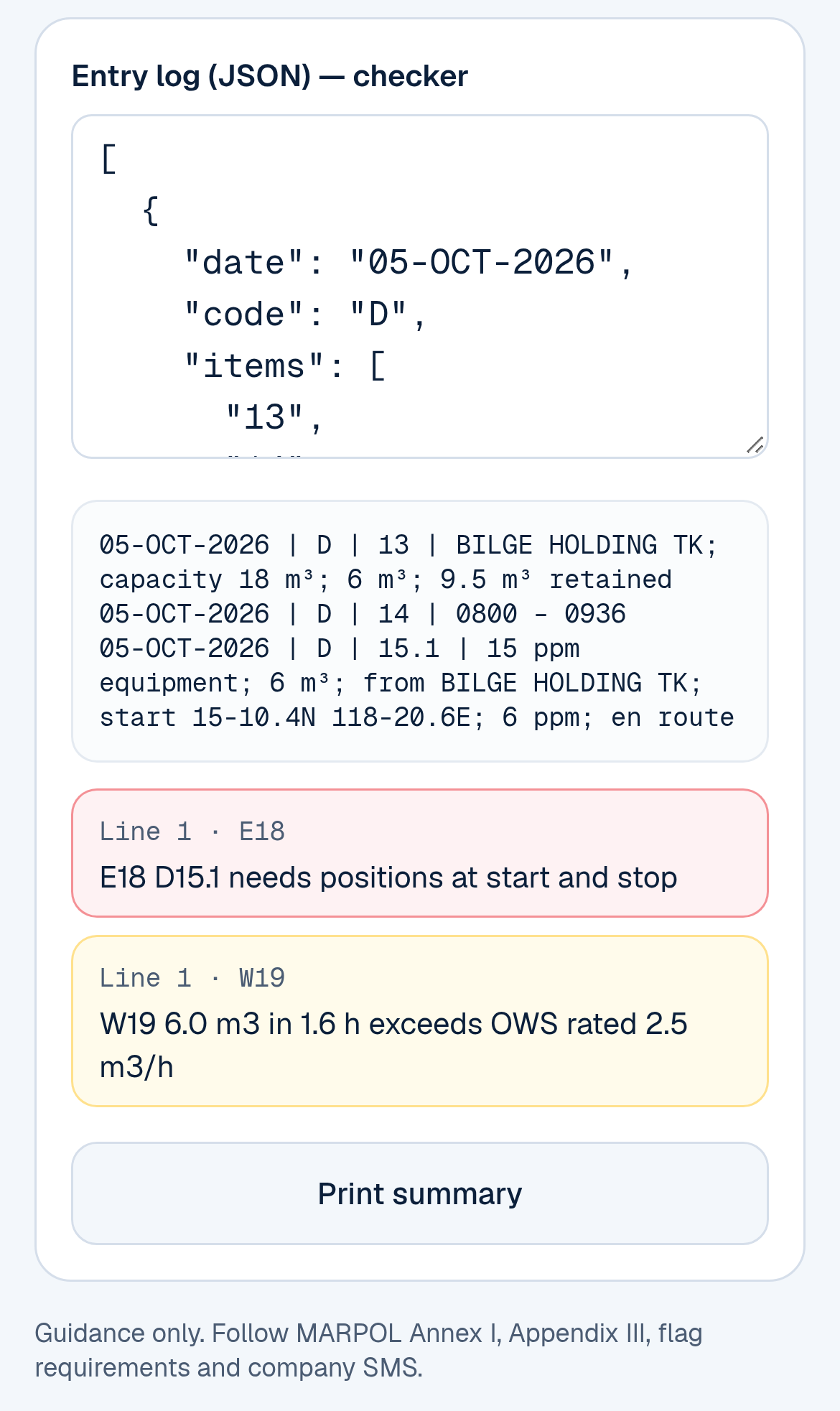
Task: Click the output line with 15.1 | 15 ppm
Action: click(340, 648)
